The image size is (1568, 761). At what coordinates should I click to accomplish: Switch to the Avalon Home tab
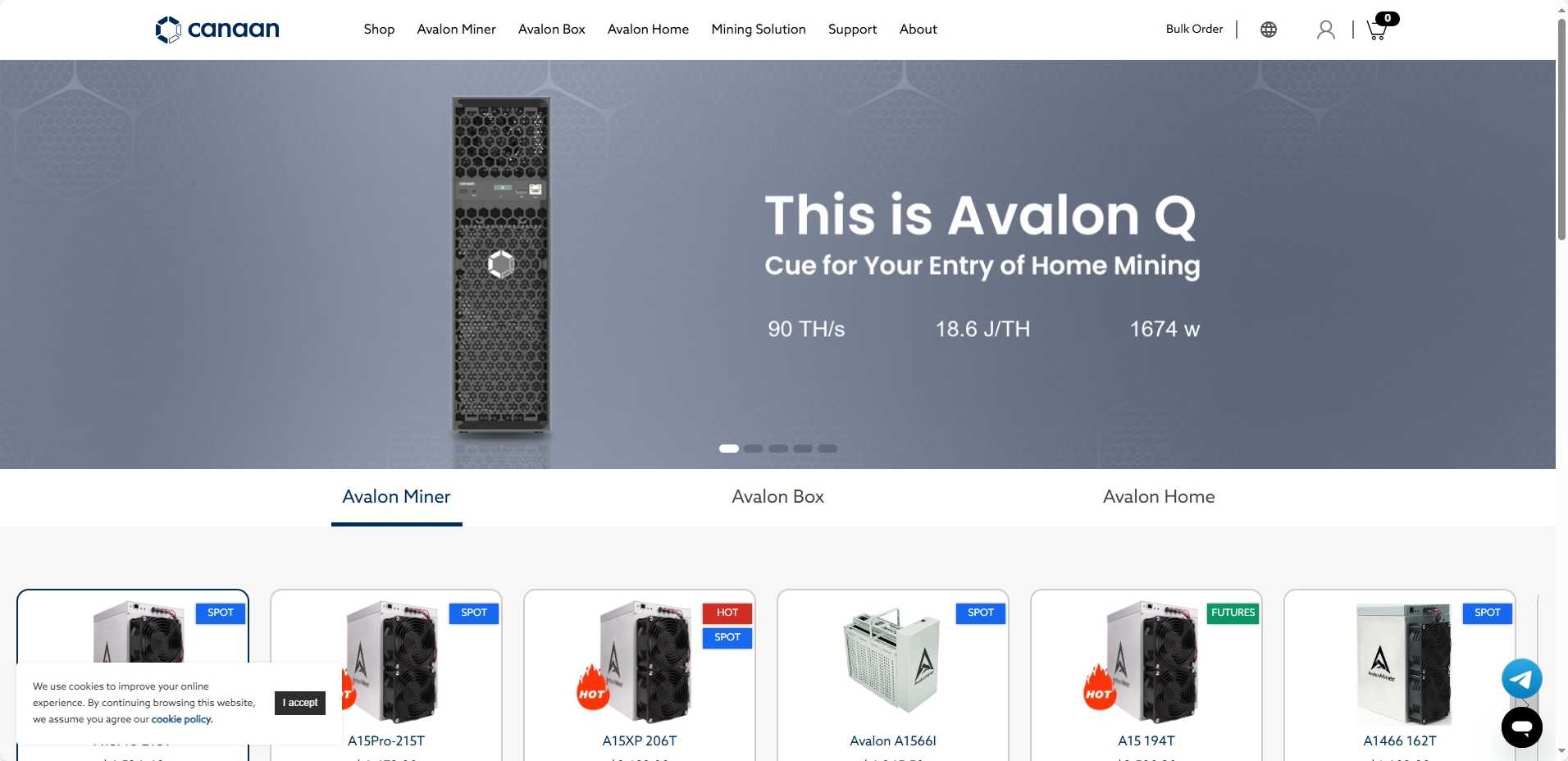pos(1159,497)
